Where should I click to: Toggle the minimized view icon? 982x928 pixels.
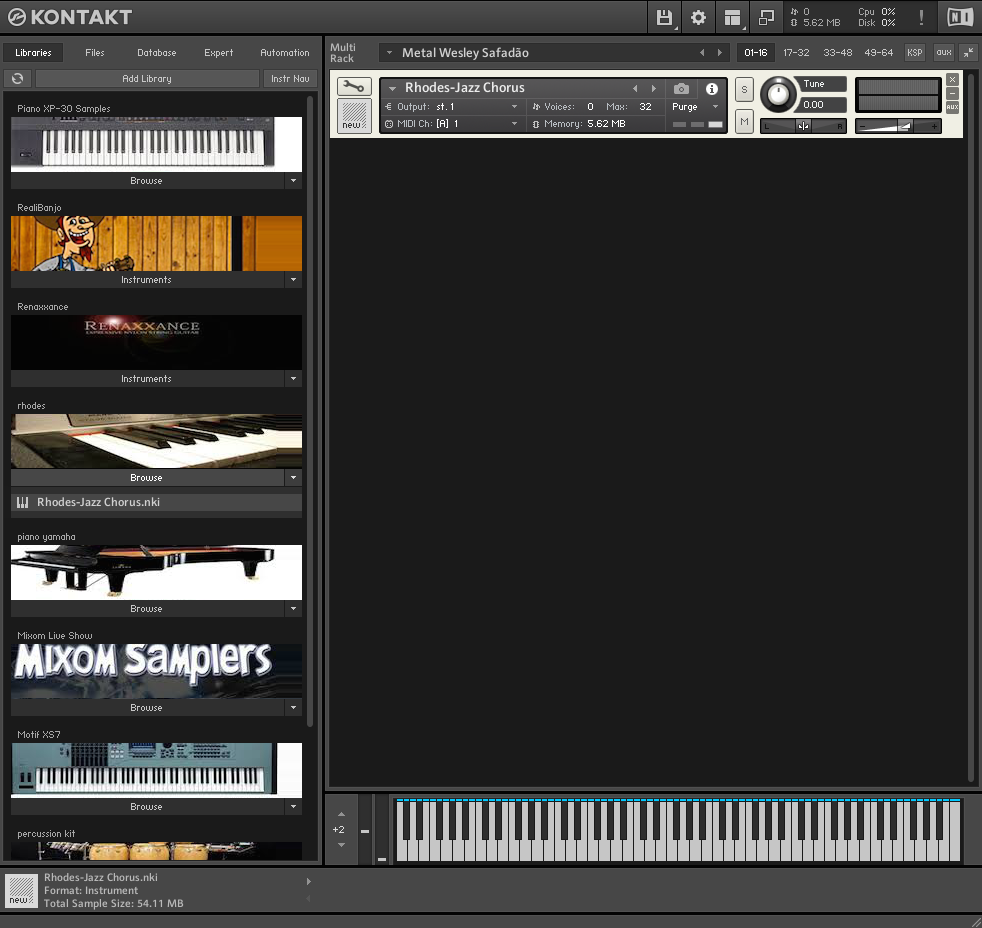click(x=766, y=18)
